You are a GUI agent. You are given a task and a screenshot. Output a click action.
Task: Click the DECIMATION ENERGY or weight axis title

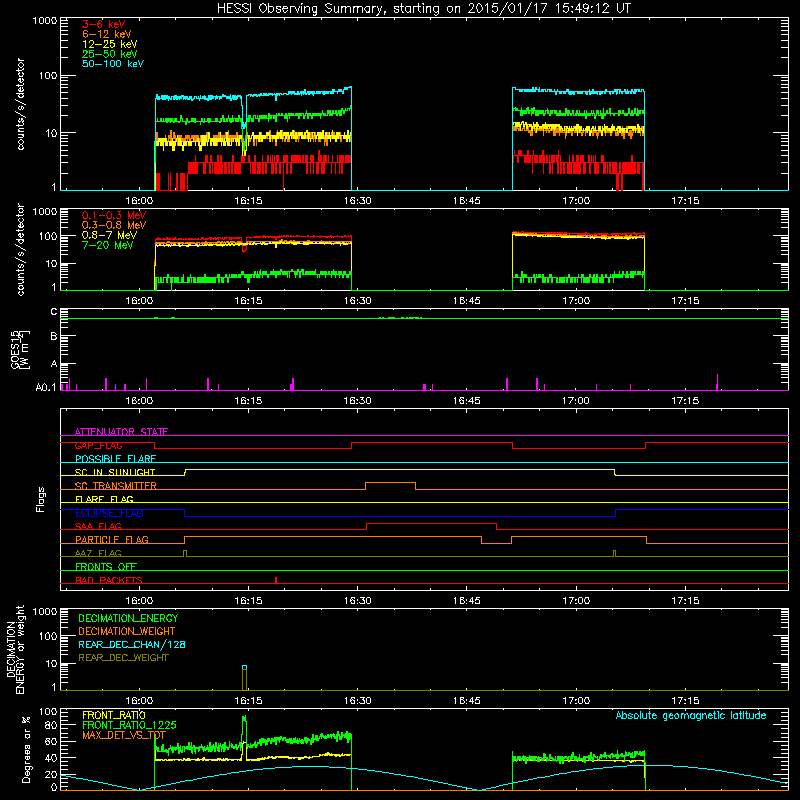(x=15, y=649)
